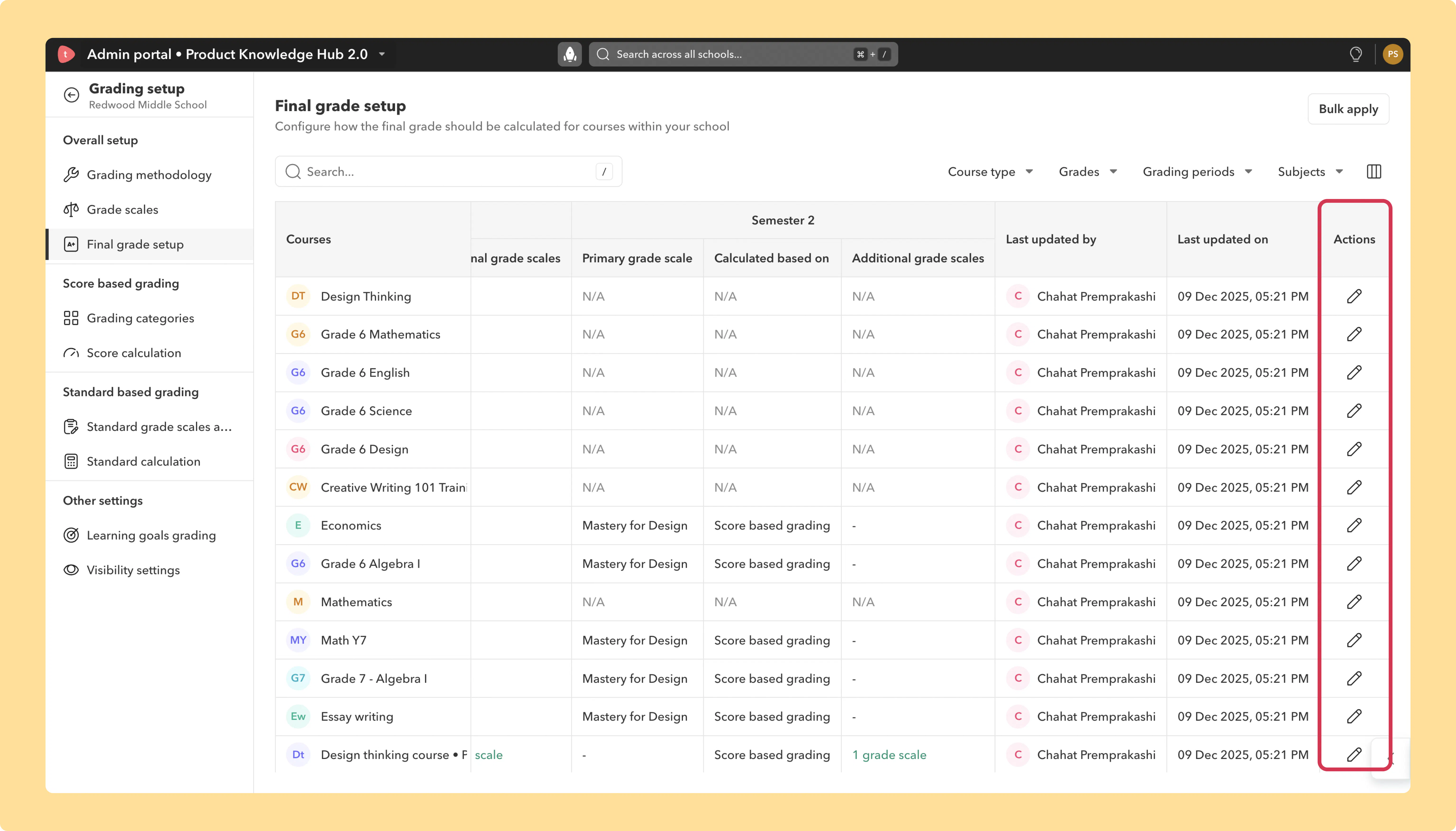Click Mastery for Design in Economics row

point(634,526)
